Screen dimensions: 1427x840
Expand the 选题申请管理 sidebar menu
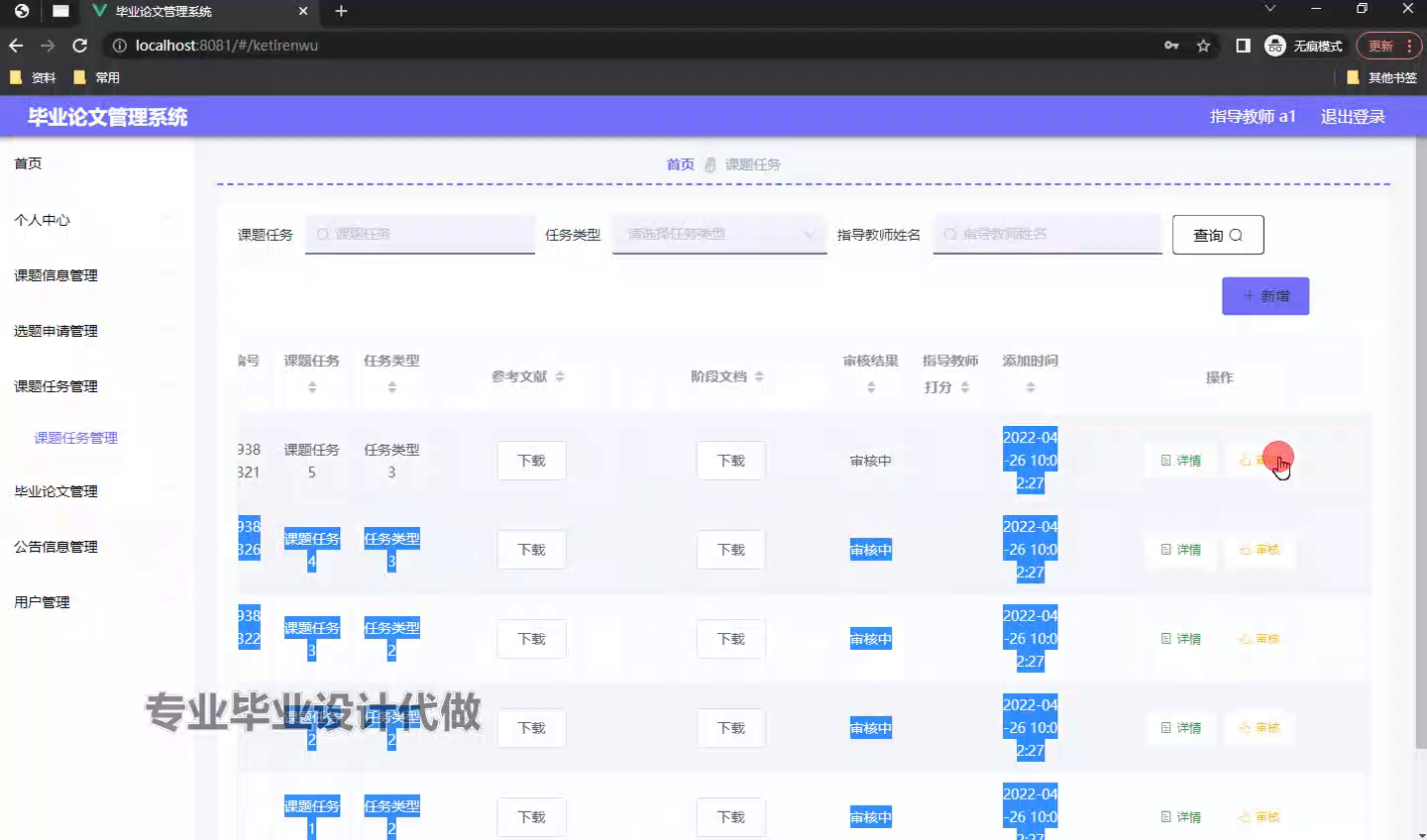(96, 331)
